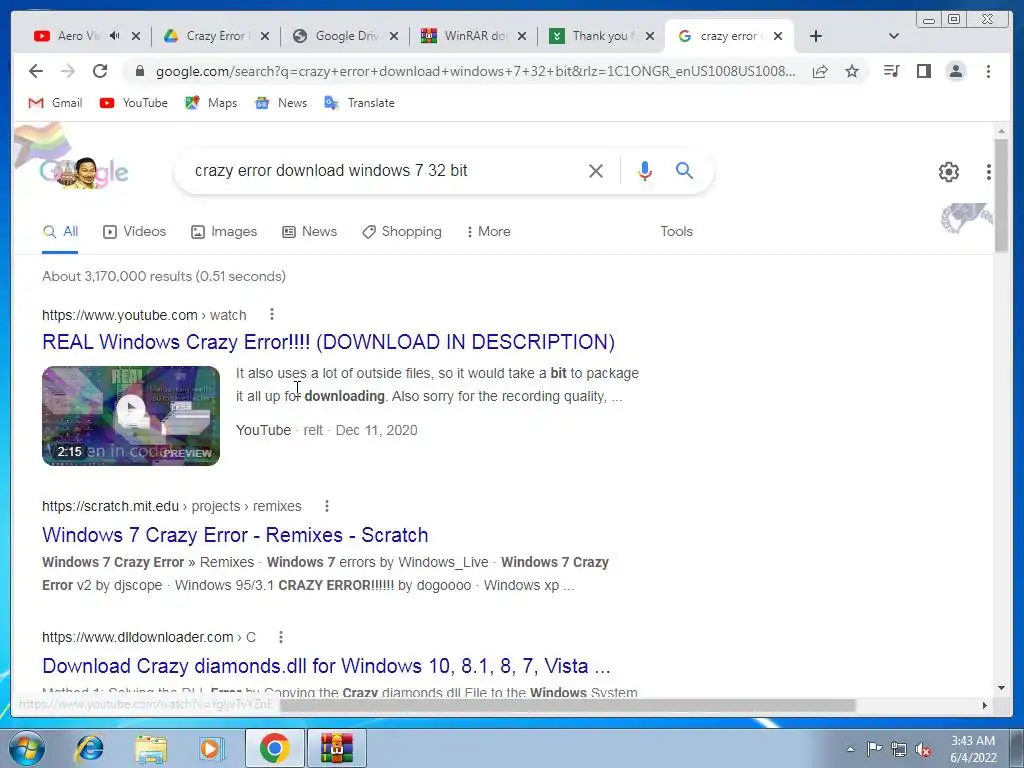Screen dimensions: 1024x768
Task: Select the All results filter
Action: (60, 231)
